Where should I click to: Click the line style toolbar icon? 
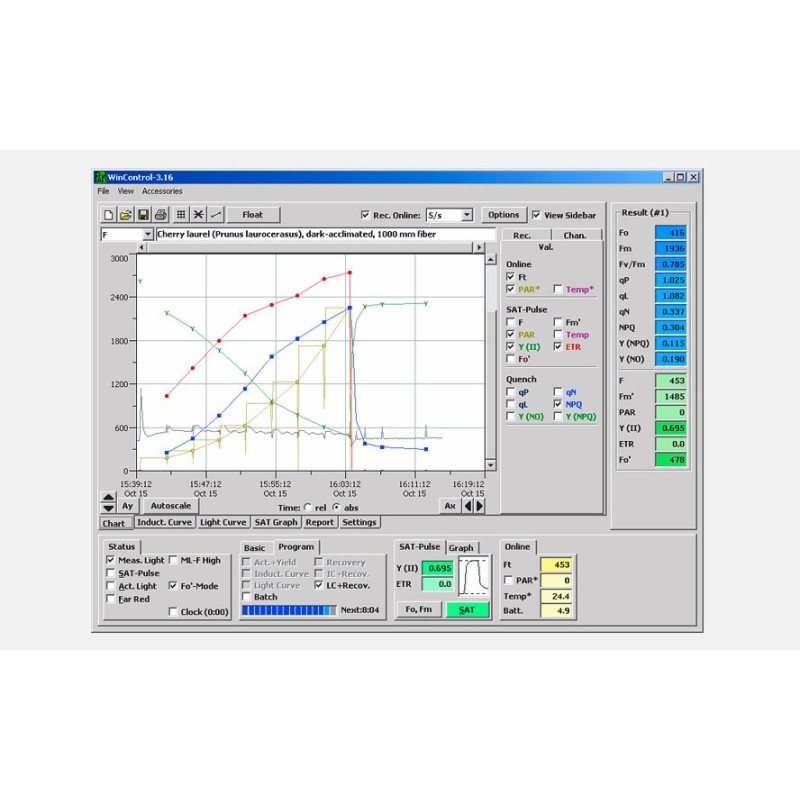215,215
